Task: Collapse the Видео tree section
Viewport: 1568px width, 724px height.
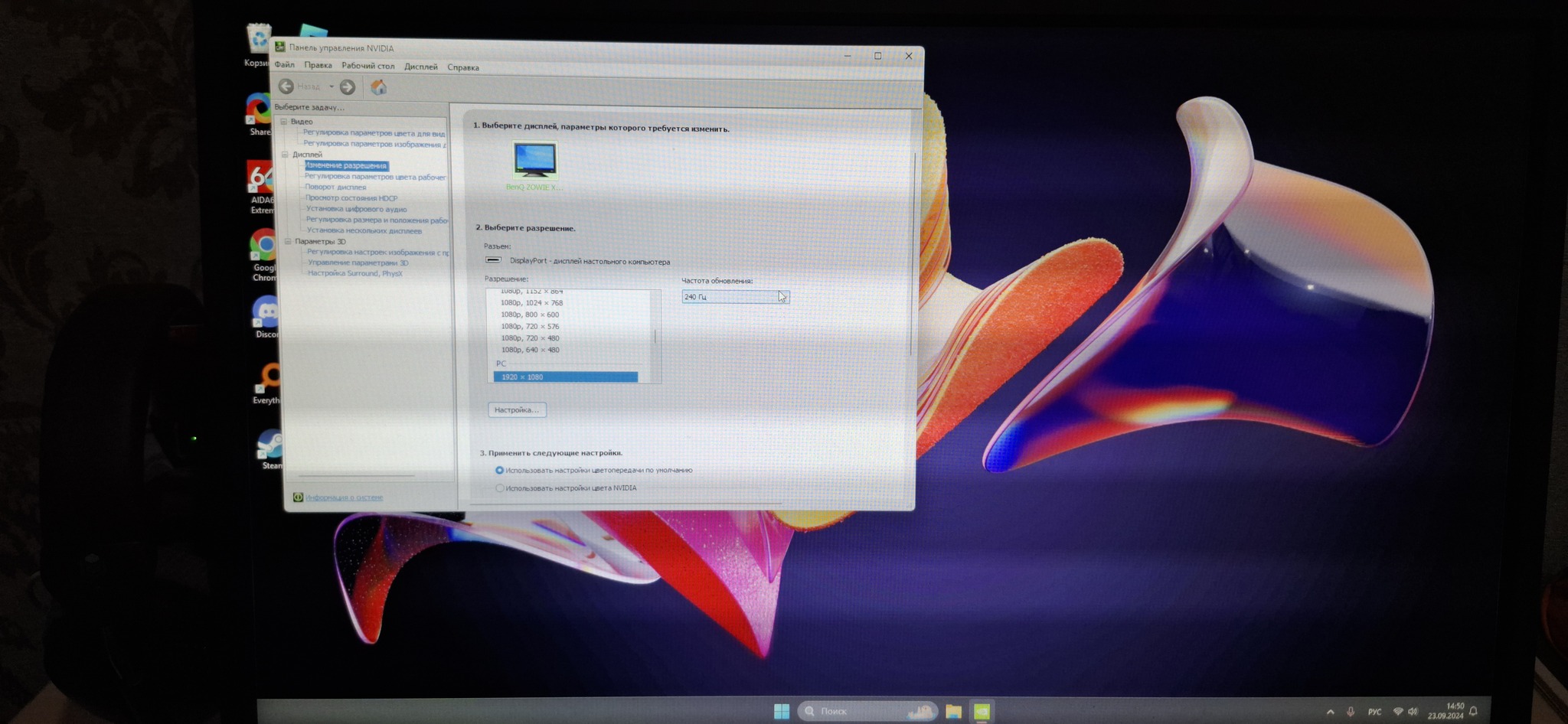Action: pyautogui.click(x=284, y=122)
